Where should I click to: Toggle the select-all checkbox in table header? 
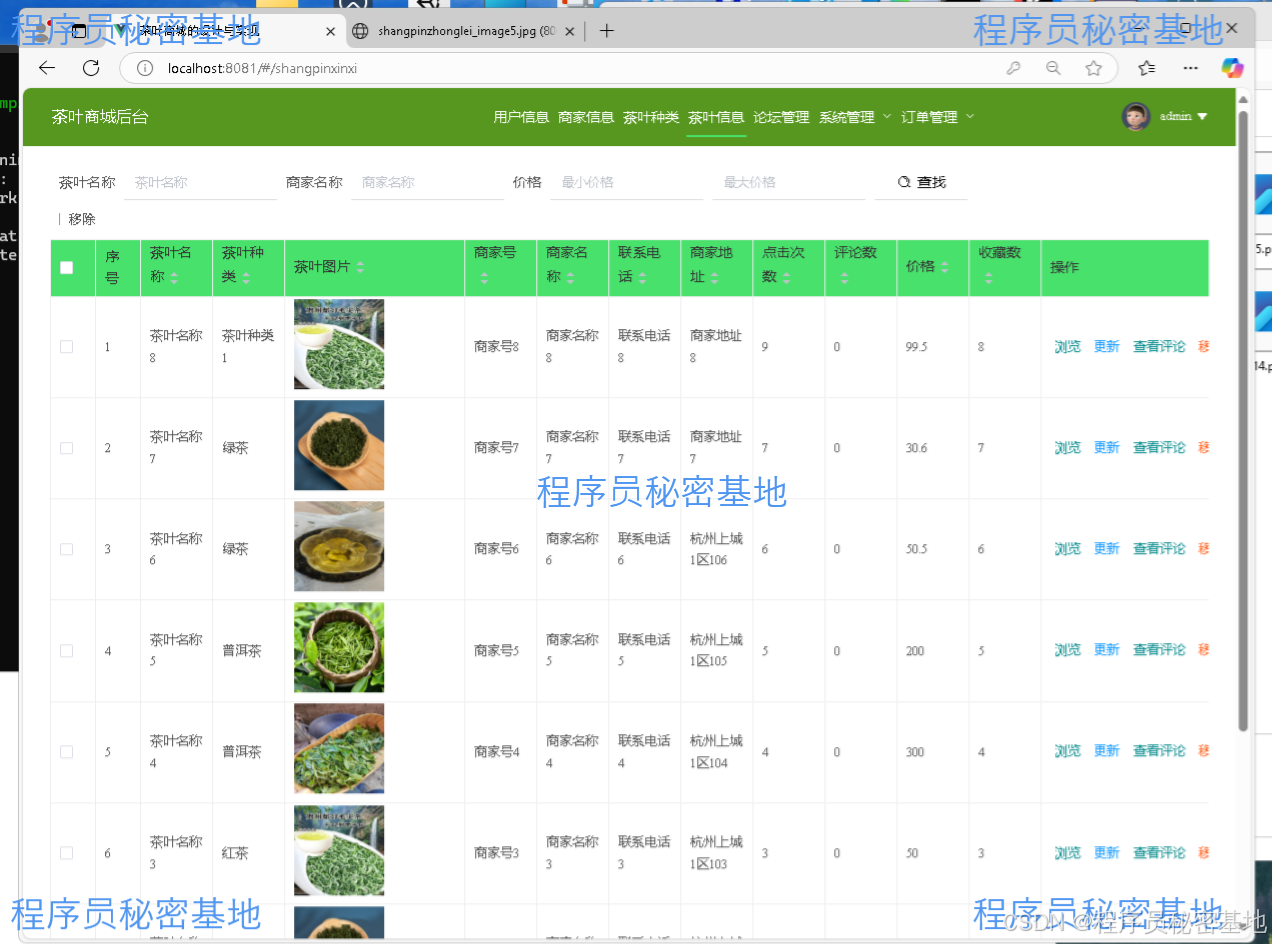67,267
